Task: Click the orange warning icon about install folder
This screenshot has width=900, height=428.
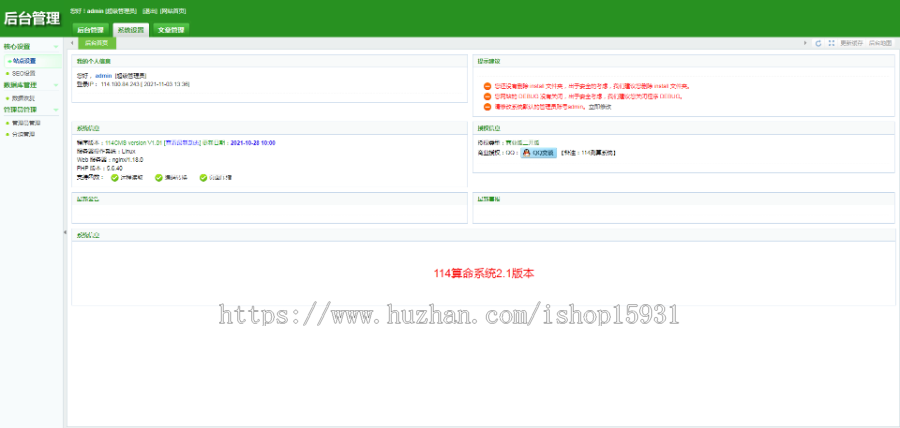Action: pos(487,86)
